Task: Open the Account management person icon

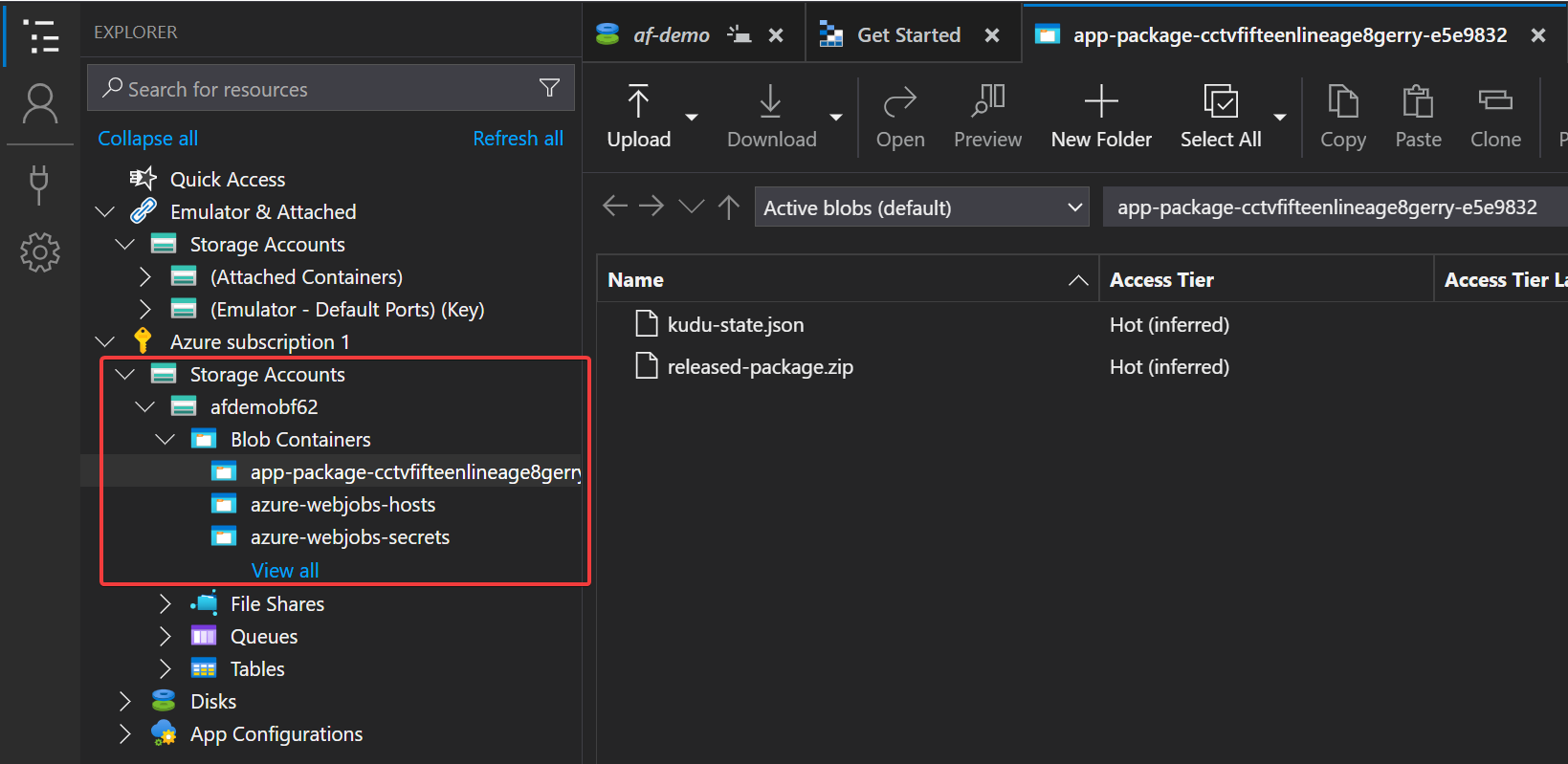Action: click(x=39, y=103)
